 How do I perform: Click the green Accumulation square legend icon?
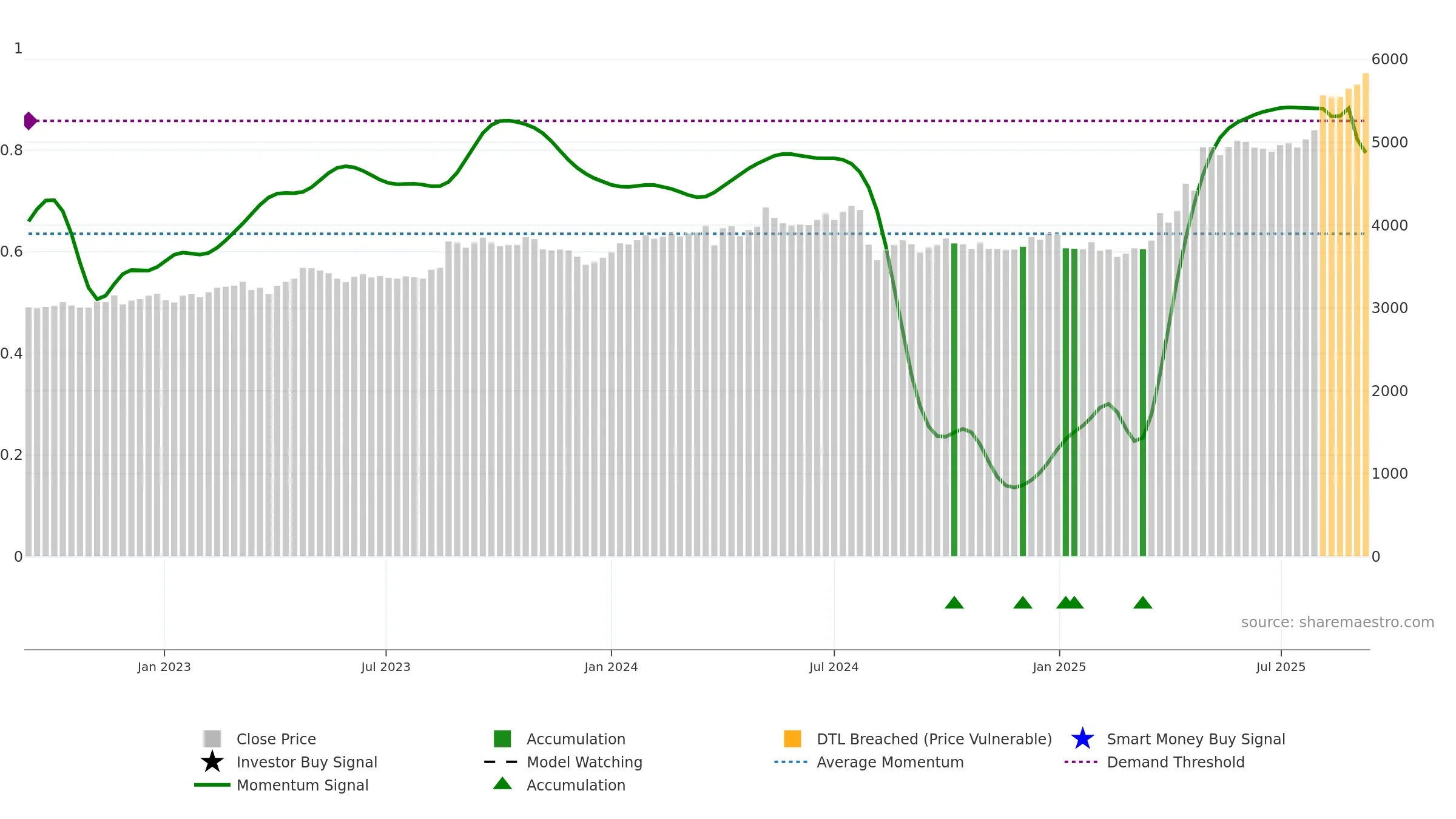(502, 738)
